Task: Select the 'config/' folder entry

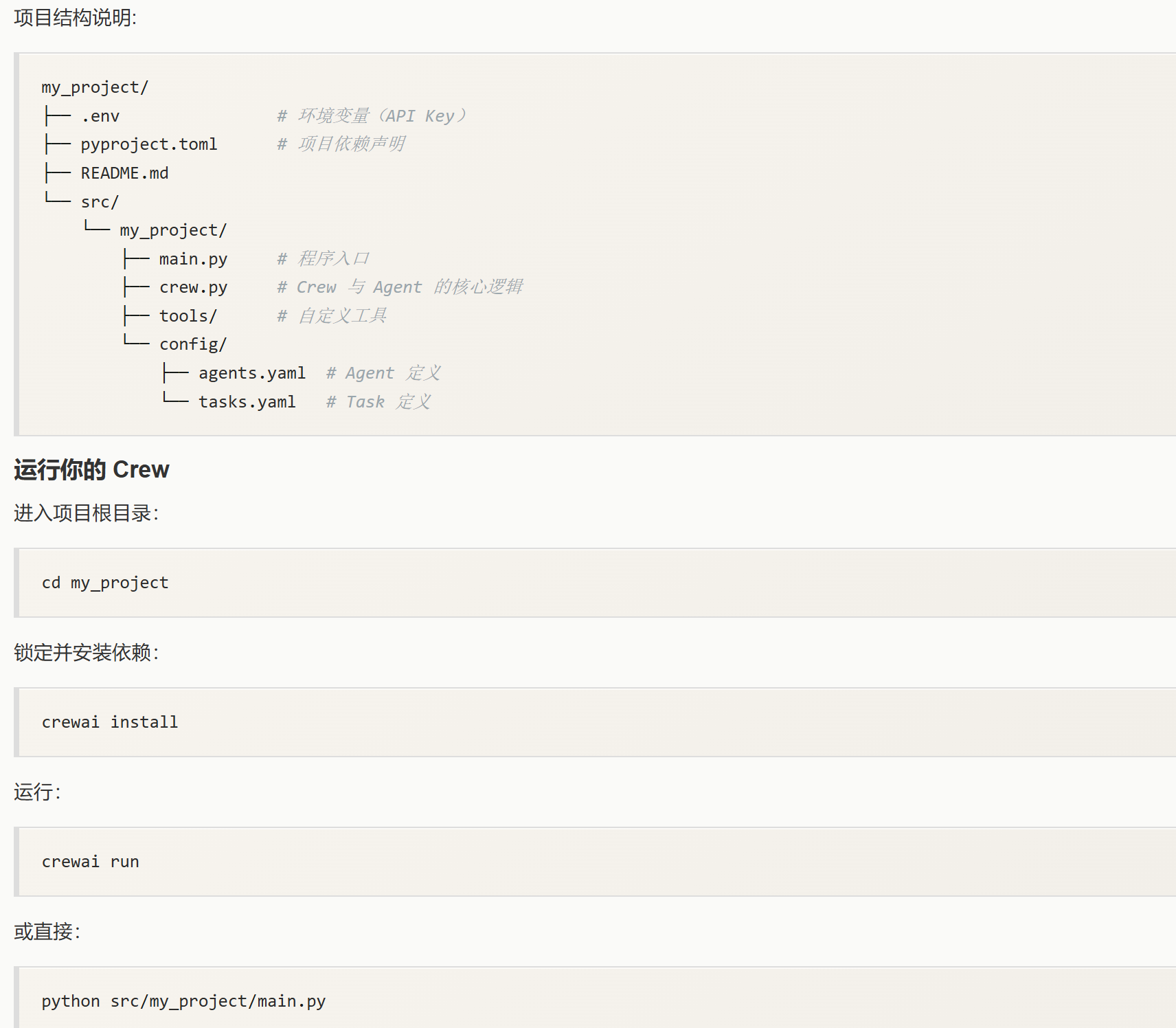Action: [193, 344]
